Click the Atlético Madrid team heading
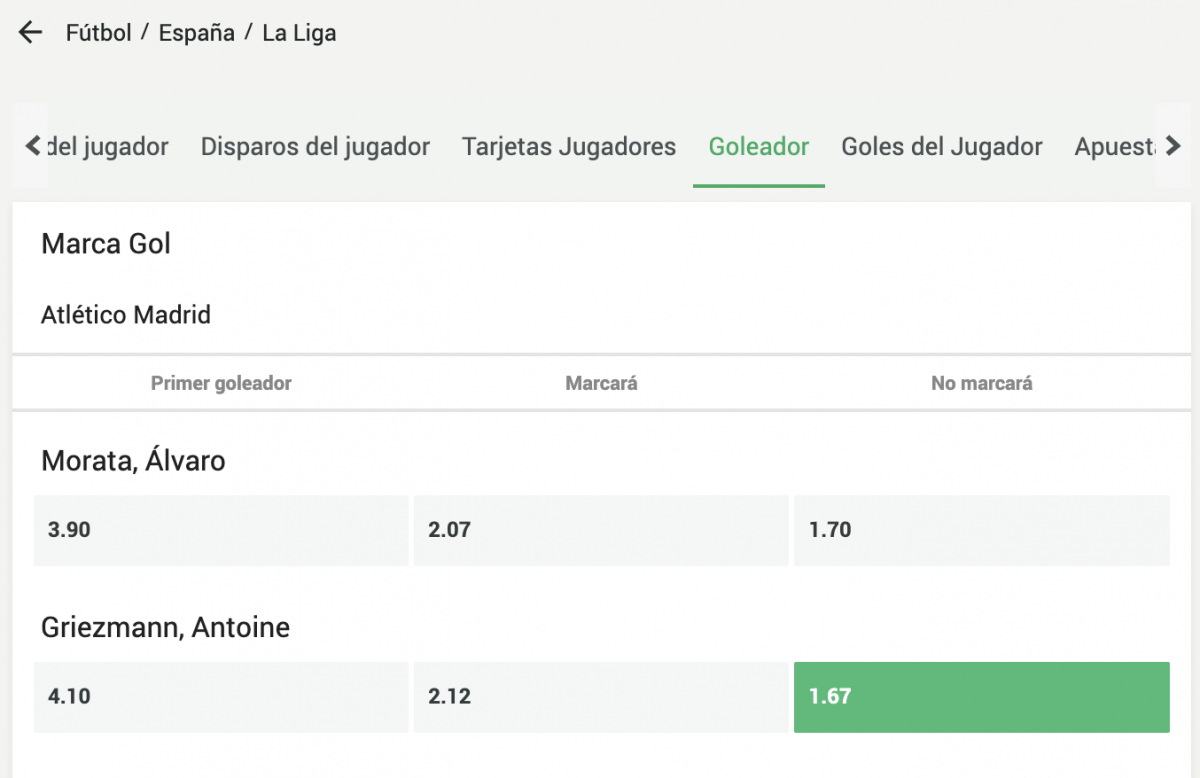The width and height of the screenshot is (1200, 778). point(126,316)
